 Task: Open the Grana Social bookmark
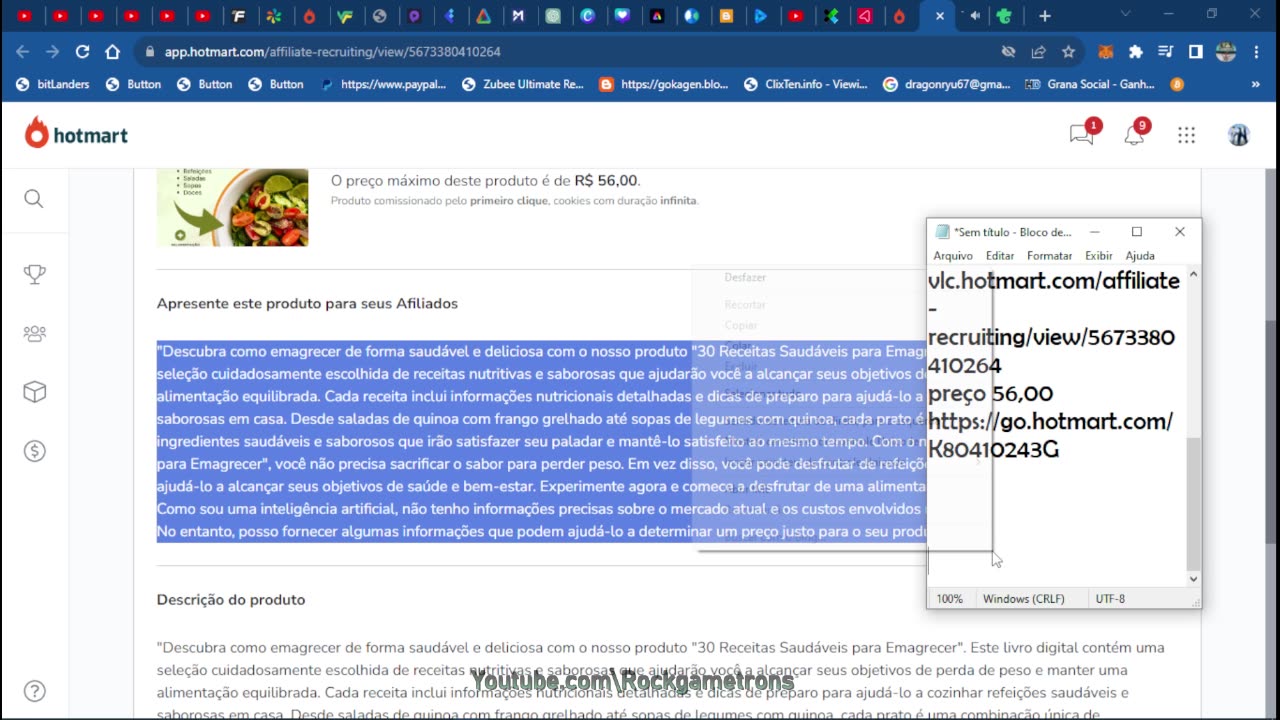click(x=1090, y=84)
